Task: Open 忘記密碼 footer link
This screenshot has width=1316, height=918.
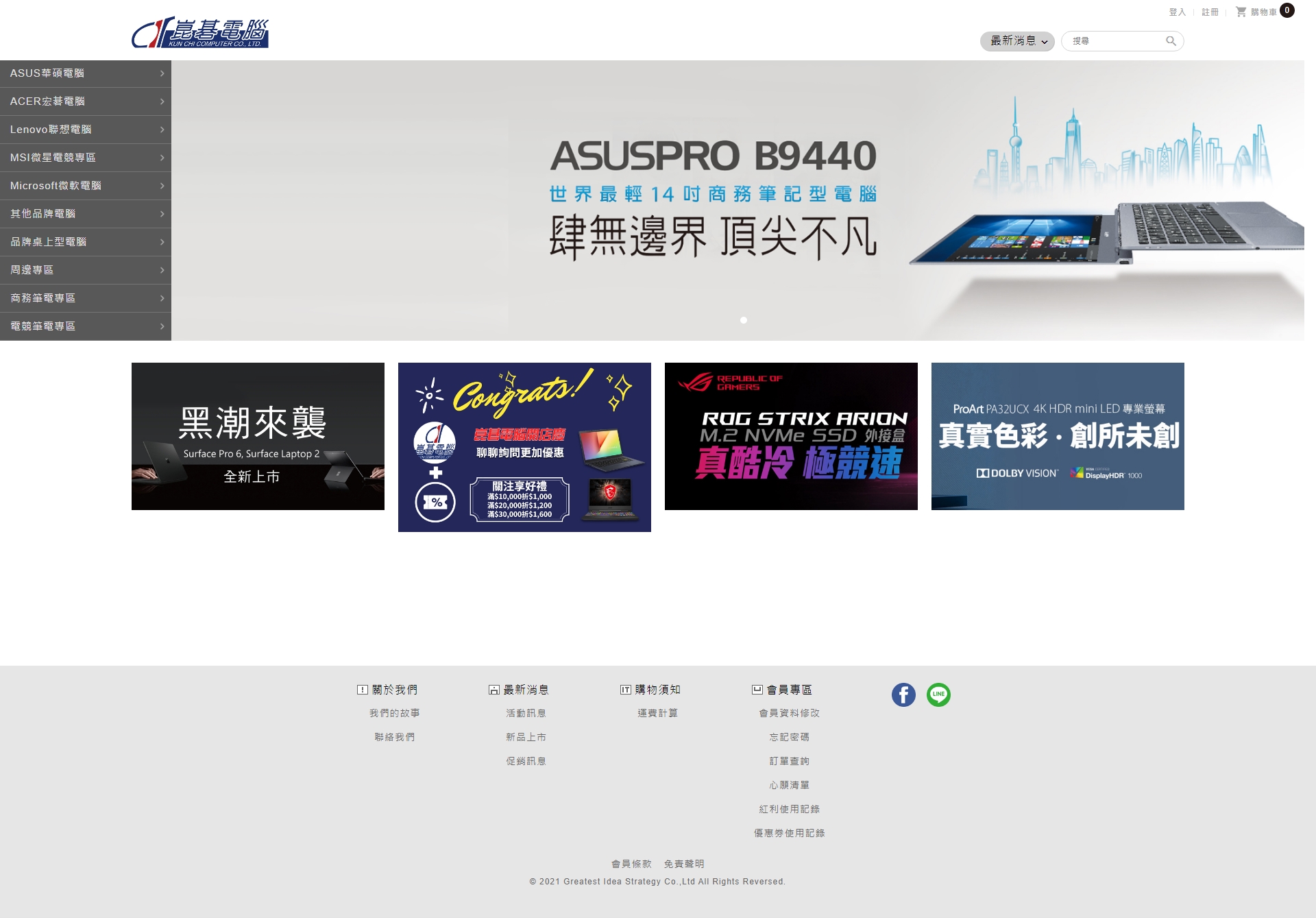Action: 790,737
